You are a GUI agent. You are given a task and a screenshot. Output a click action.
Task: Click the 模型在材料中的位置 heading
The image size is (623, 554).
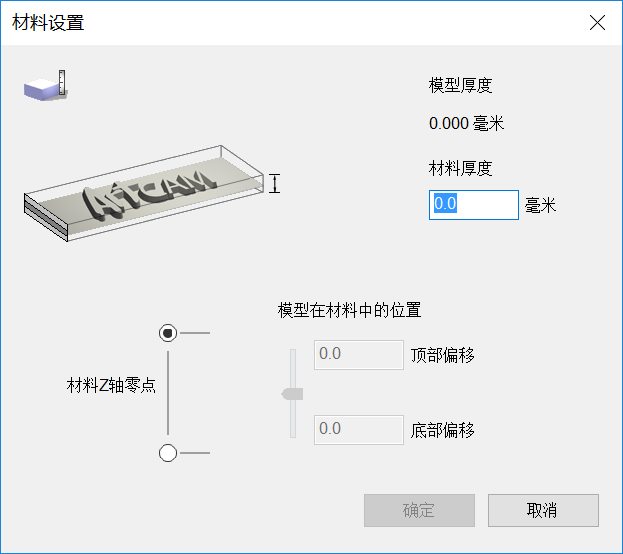pyautogui.click(x=349, y=310)
